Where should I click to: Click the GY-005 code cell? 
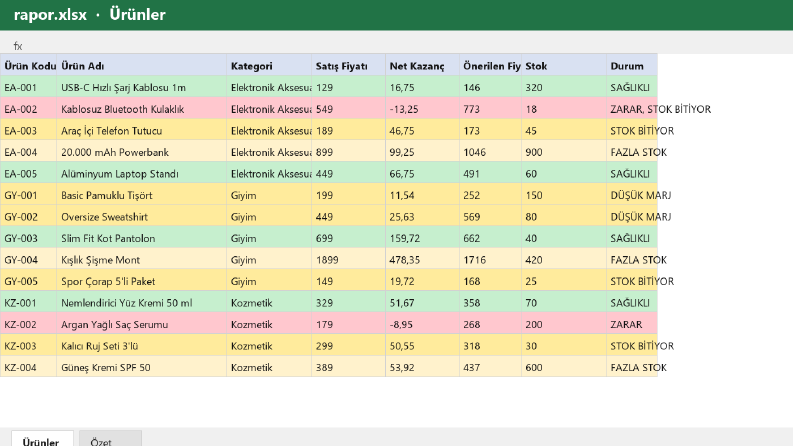(x=28, y=281)
